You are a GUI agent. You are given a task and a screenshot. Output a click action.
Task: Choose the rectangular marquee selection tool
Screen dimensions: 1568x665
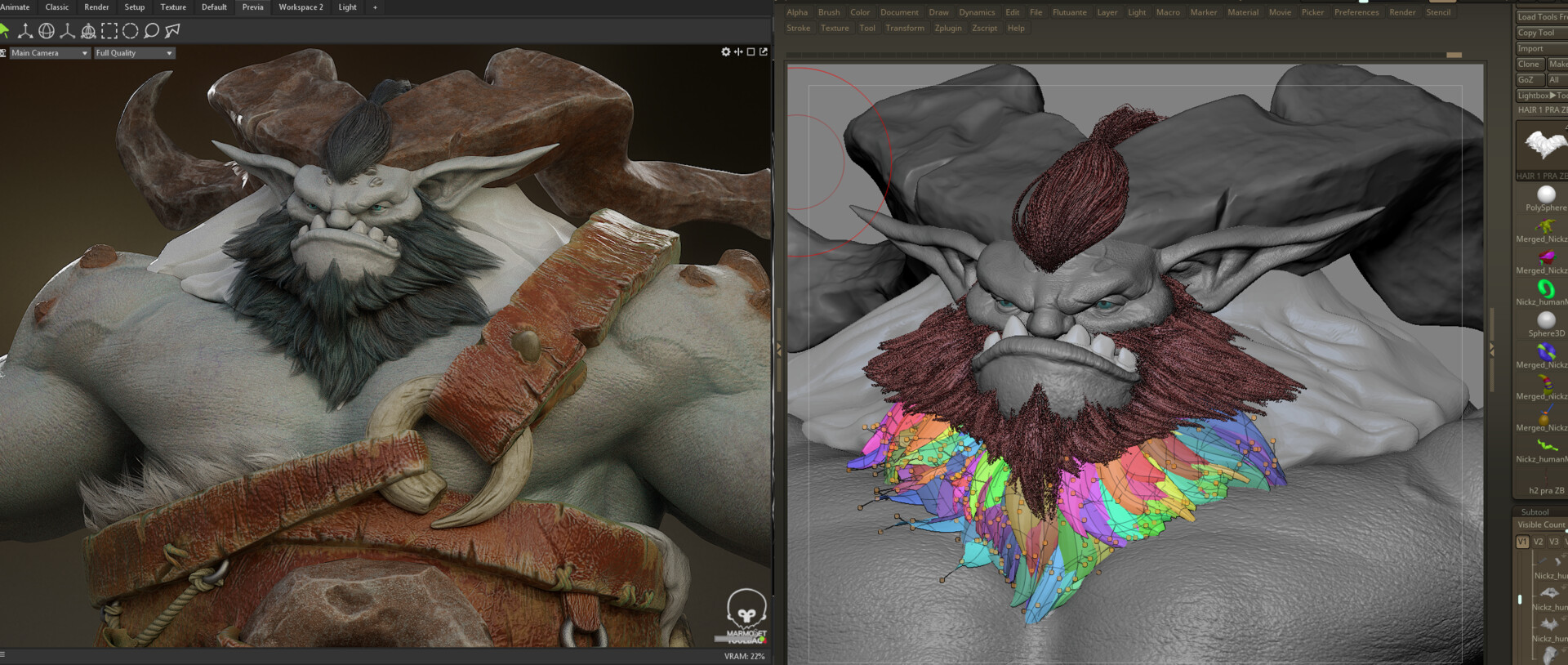(x=109, y=31)
